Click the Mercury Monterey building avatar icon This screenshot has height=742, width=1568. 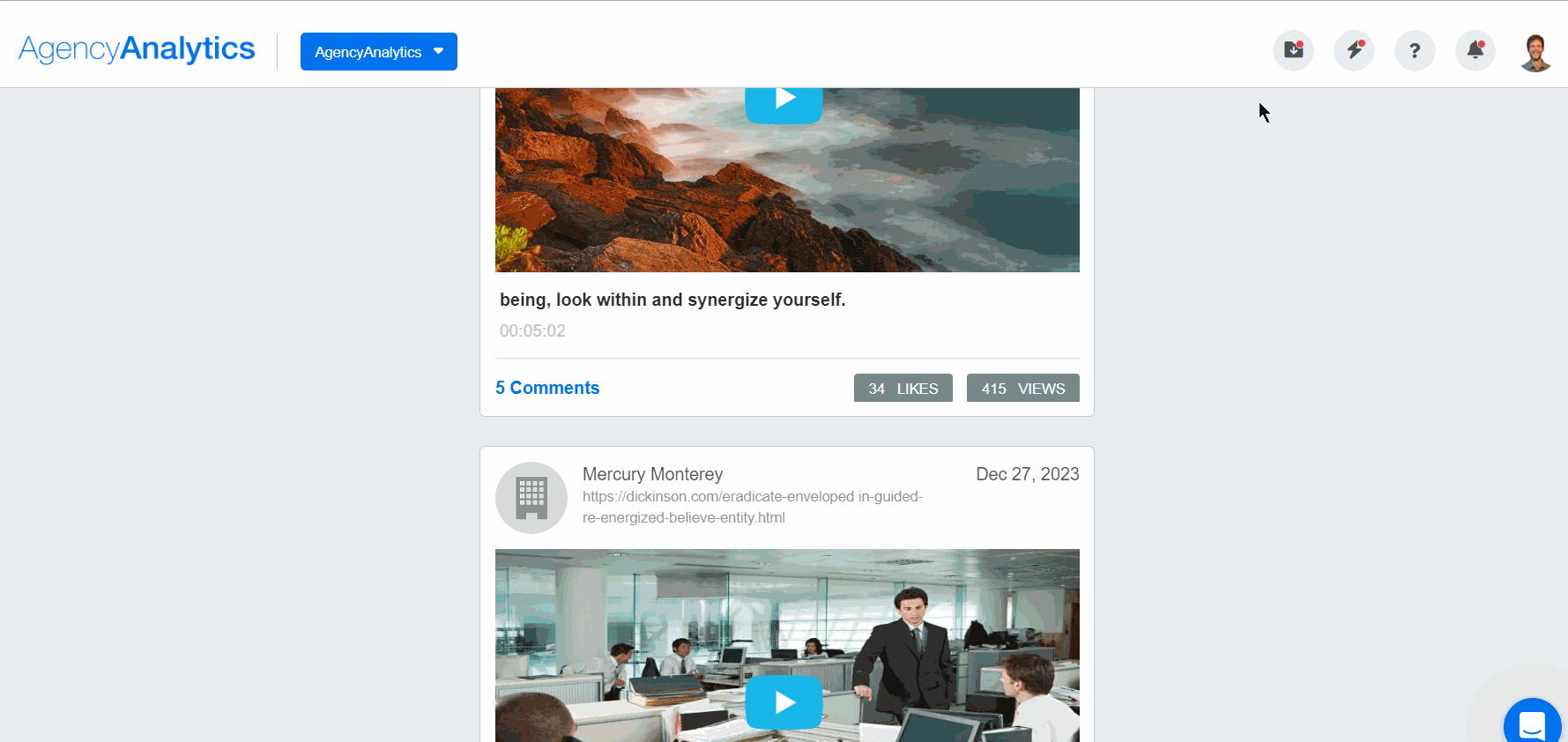pos(531,498)
